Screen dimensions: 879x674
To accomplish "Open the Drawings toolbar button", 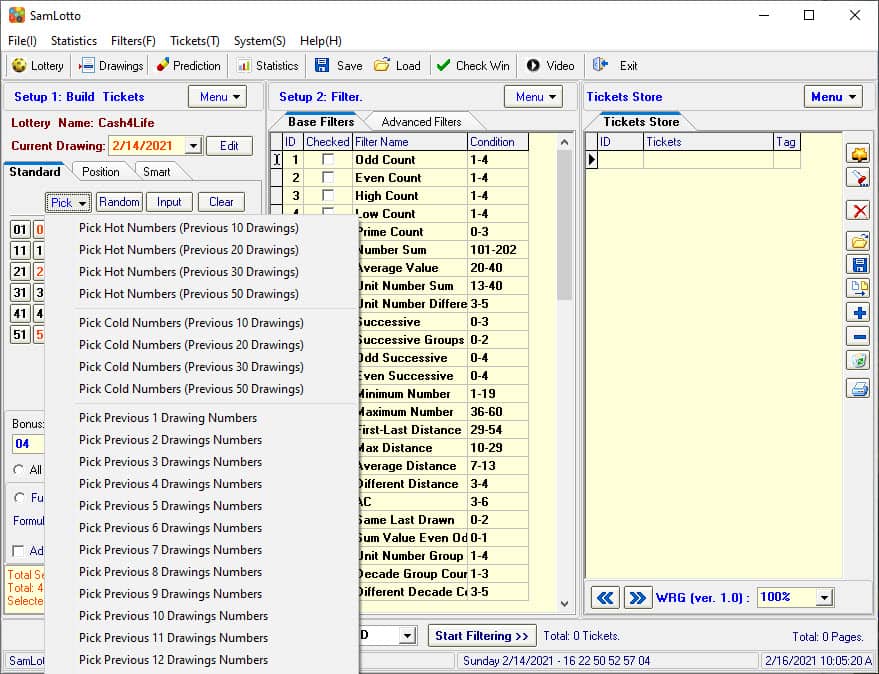I will pos(111,66).
